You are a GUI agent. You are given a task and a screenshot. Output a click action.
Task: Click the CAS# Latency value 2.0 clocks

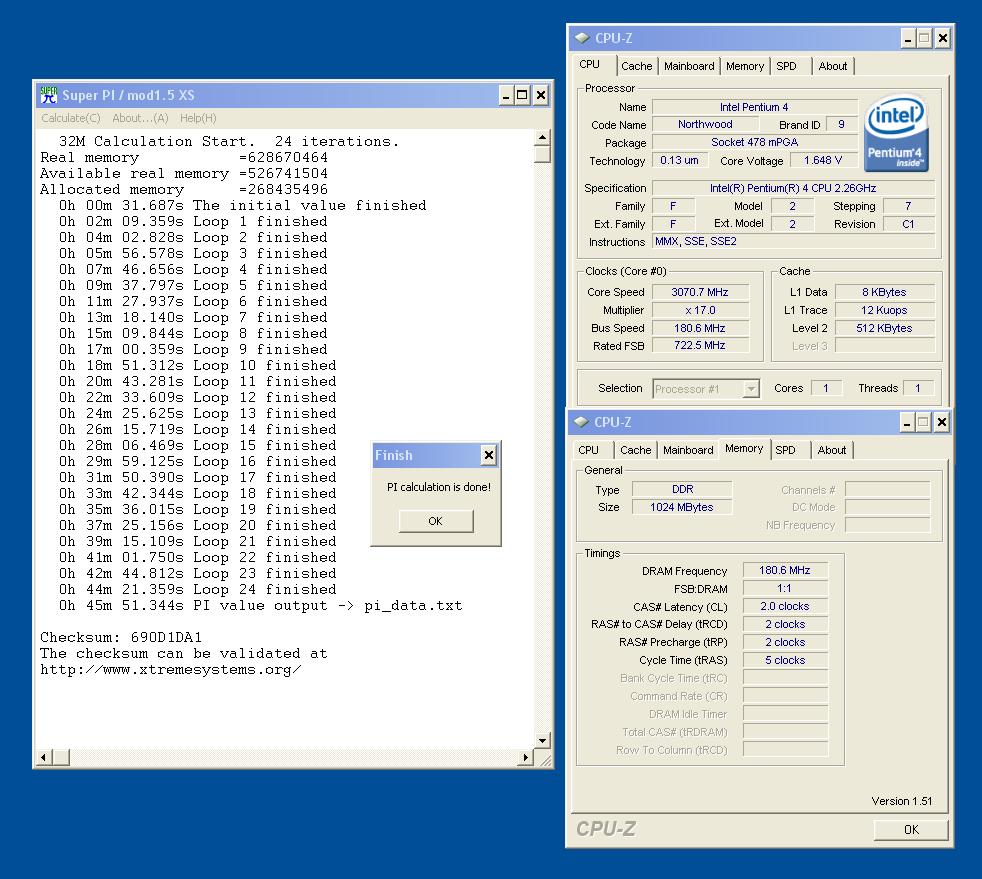(785, 606)
